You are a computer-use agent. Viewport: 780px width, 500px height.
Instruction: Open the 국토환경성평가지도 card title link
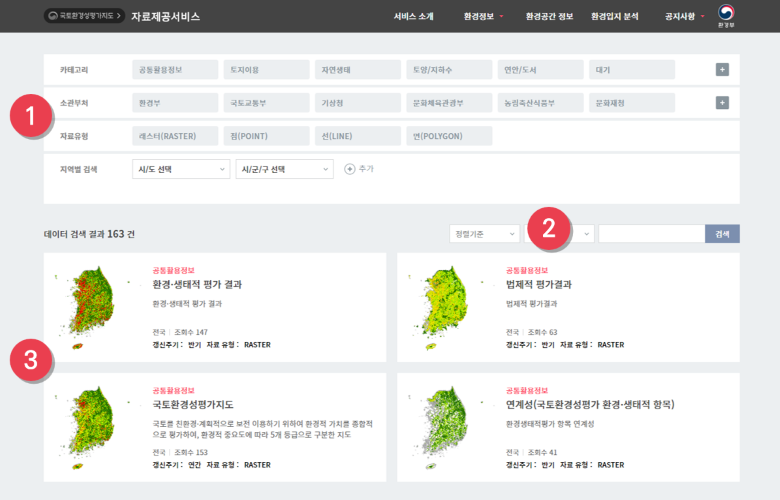tap(193, 404)
